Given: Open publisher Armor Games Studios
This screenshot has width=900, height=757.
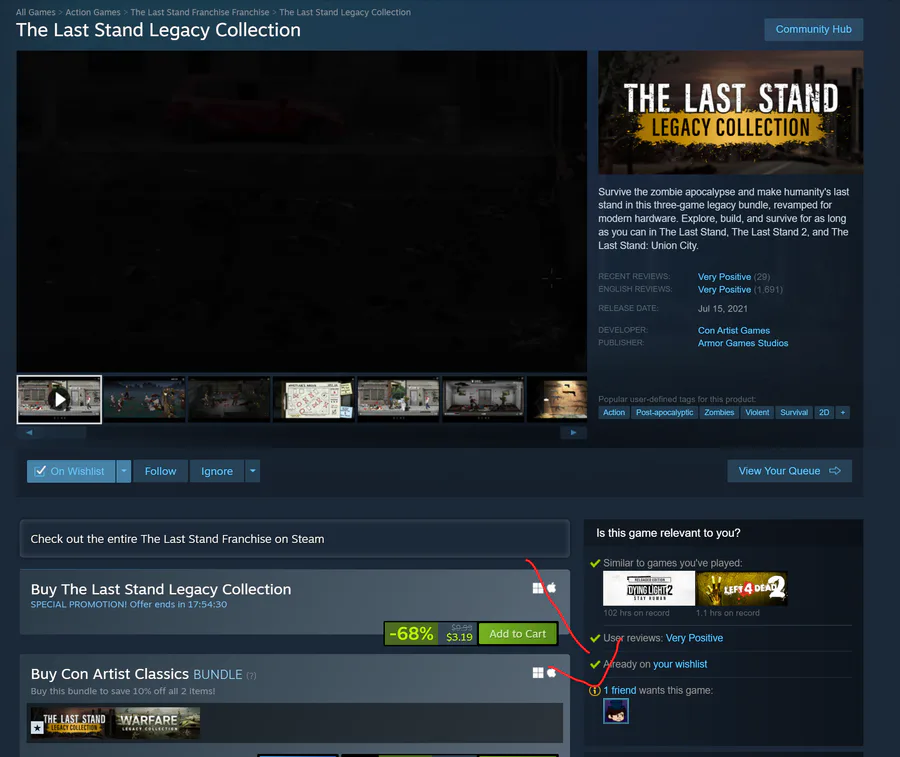Looking at the screenshot, I should point(743,343).
